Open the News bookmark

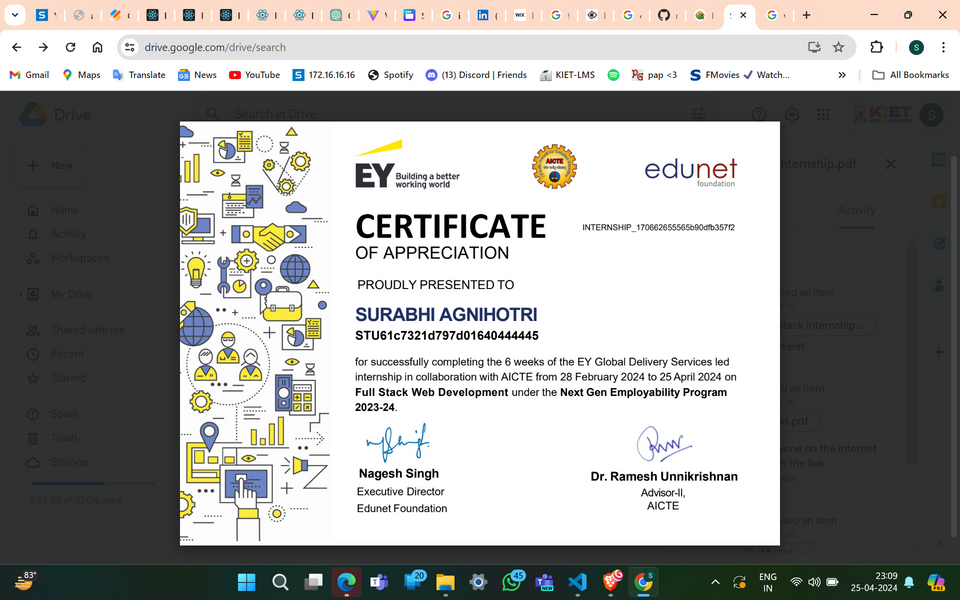[x=197, y=75]
